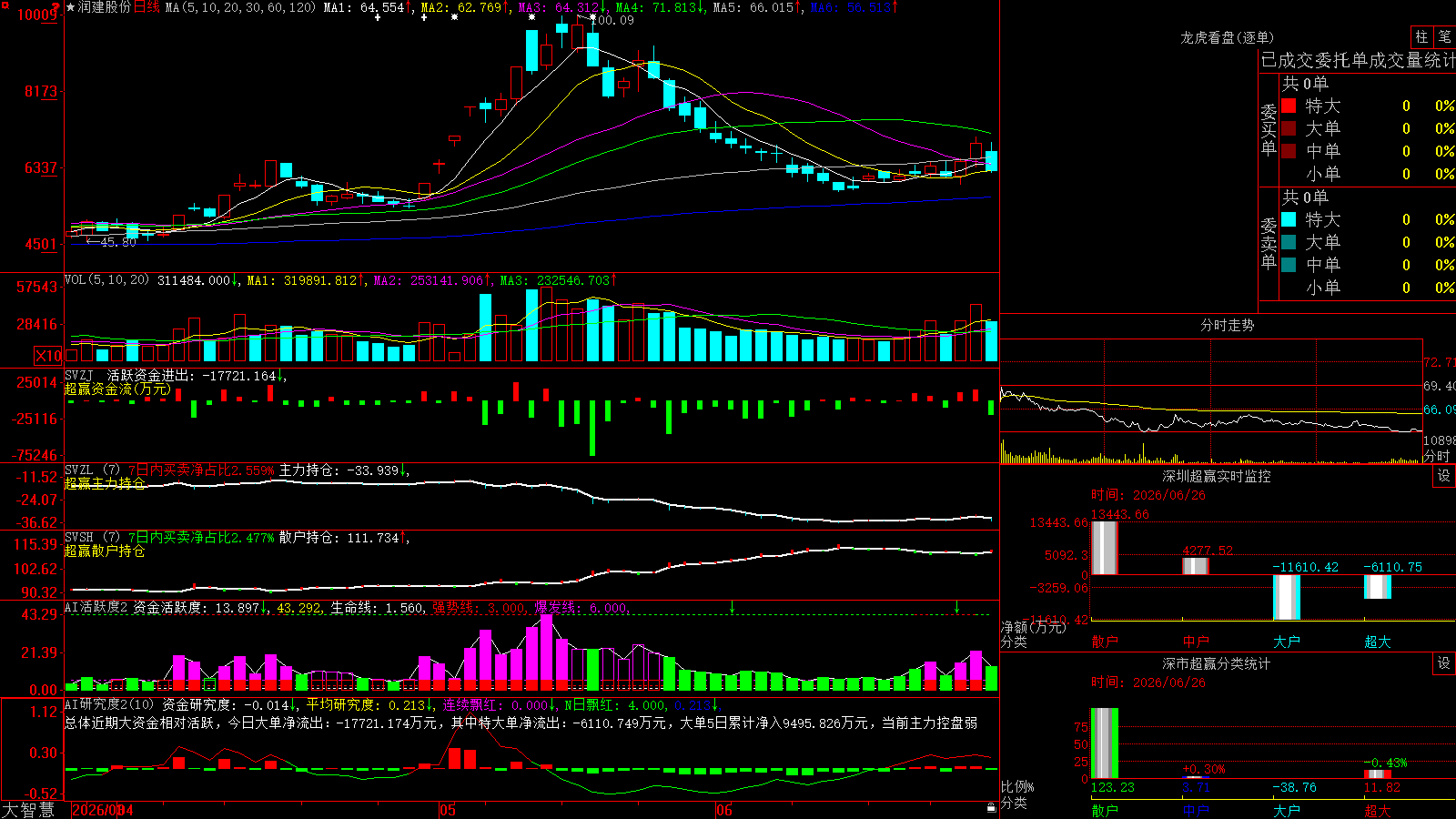
Task: Open 设 settings for 深市超赢分类统计
Action: pos(1444,663)
